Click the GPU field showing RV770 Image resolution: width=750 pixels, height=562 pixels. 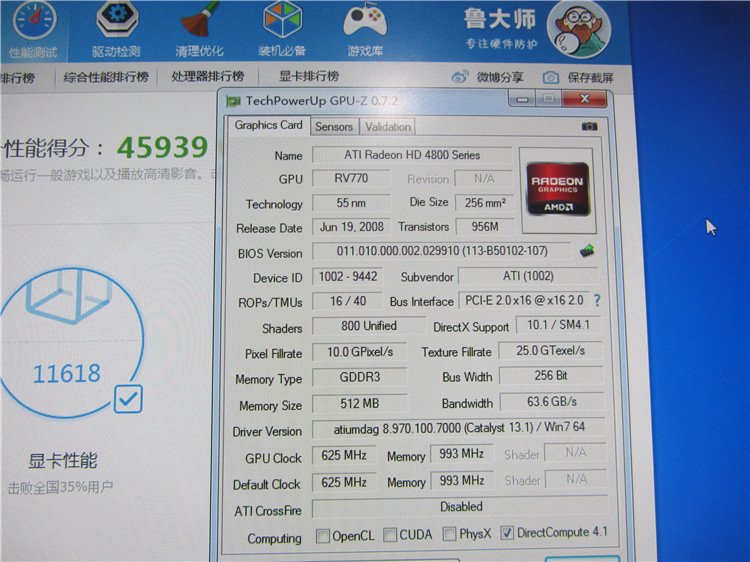pyautogui.click(x=351, y=178)
